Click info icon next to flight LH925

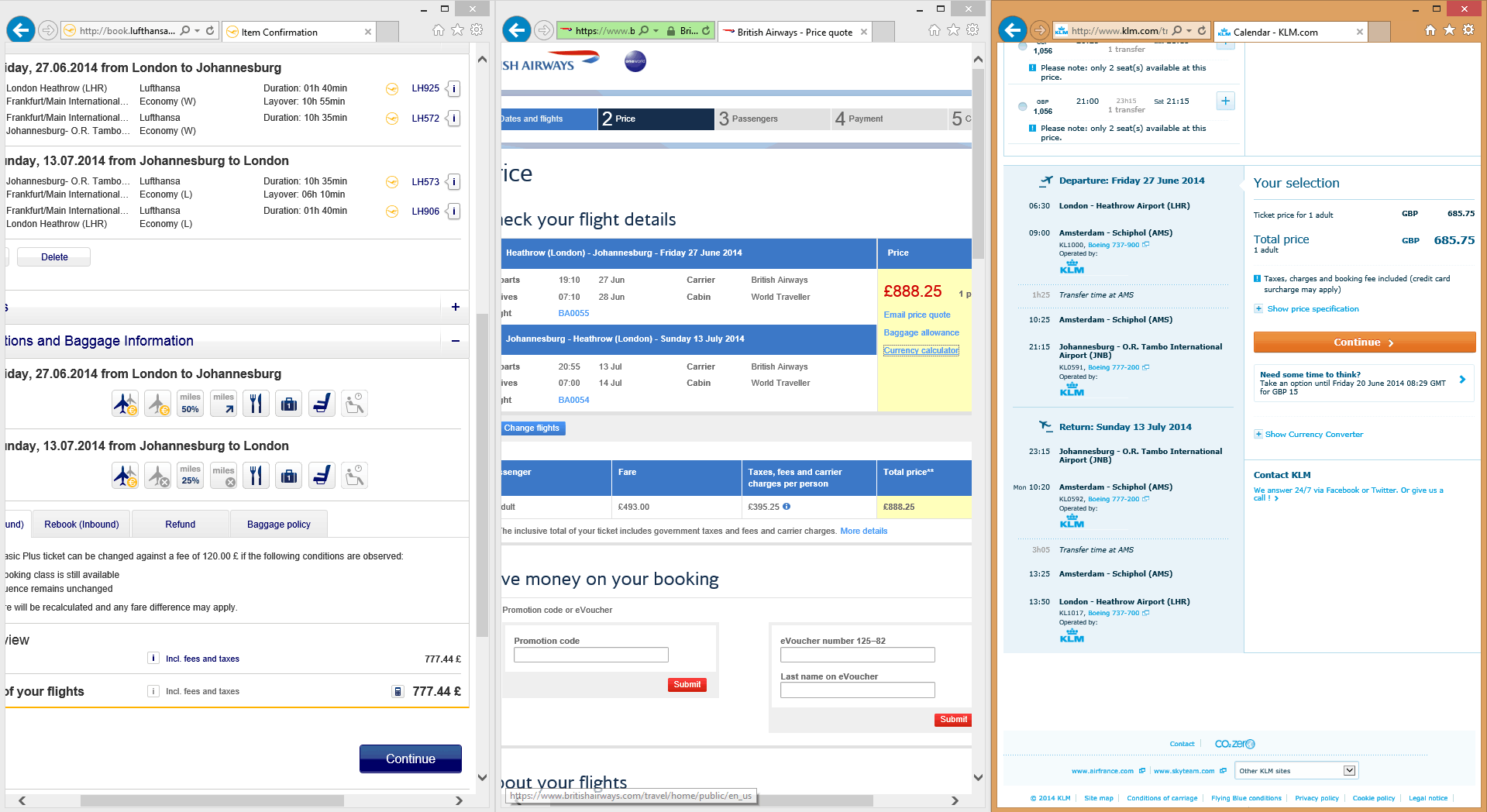pos(454,88)
